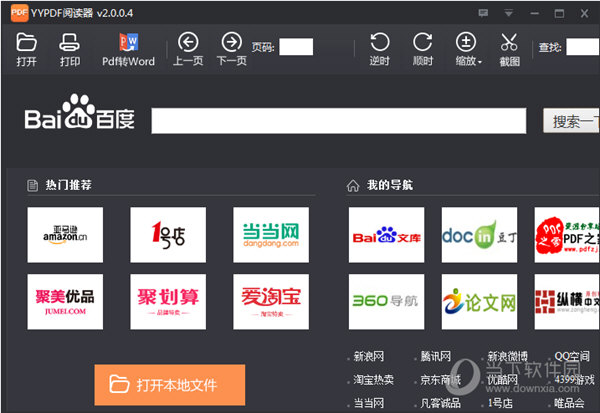
Task: Open the 论文网 tile
Action: pyautogui.click(x=479, y=302)
